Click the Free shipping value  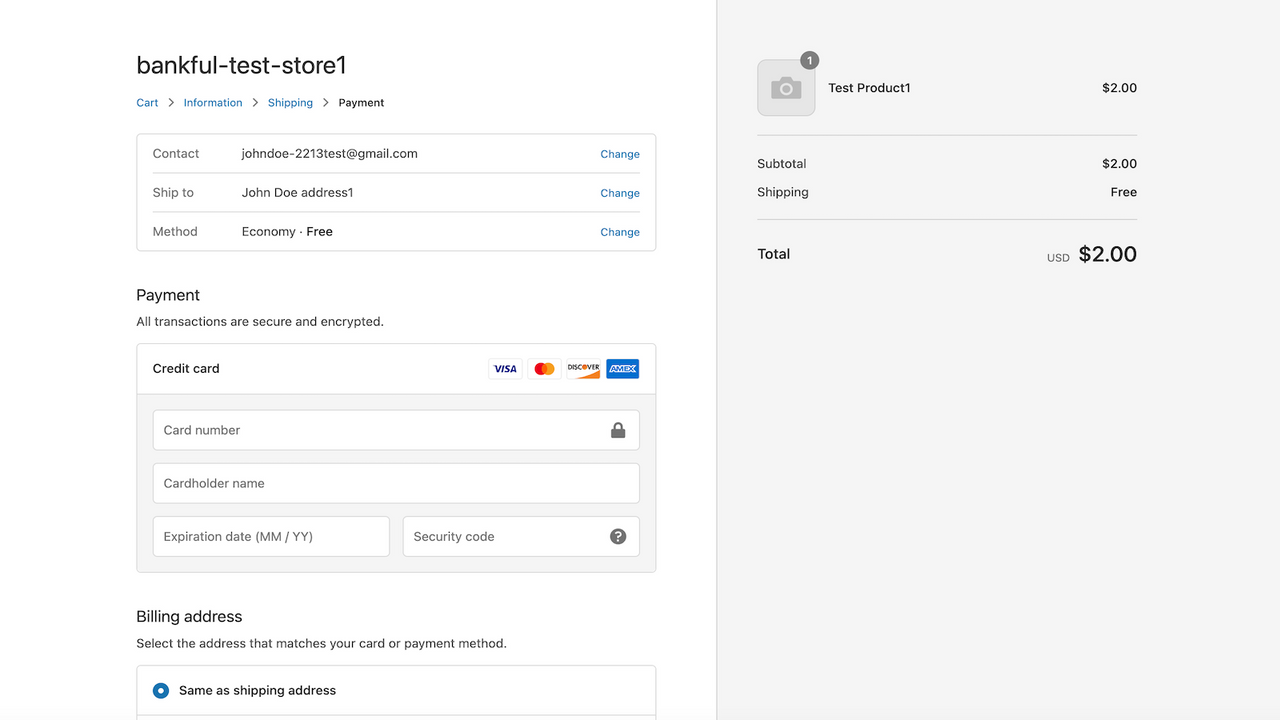[x=1124, y=192]
